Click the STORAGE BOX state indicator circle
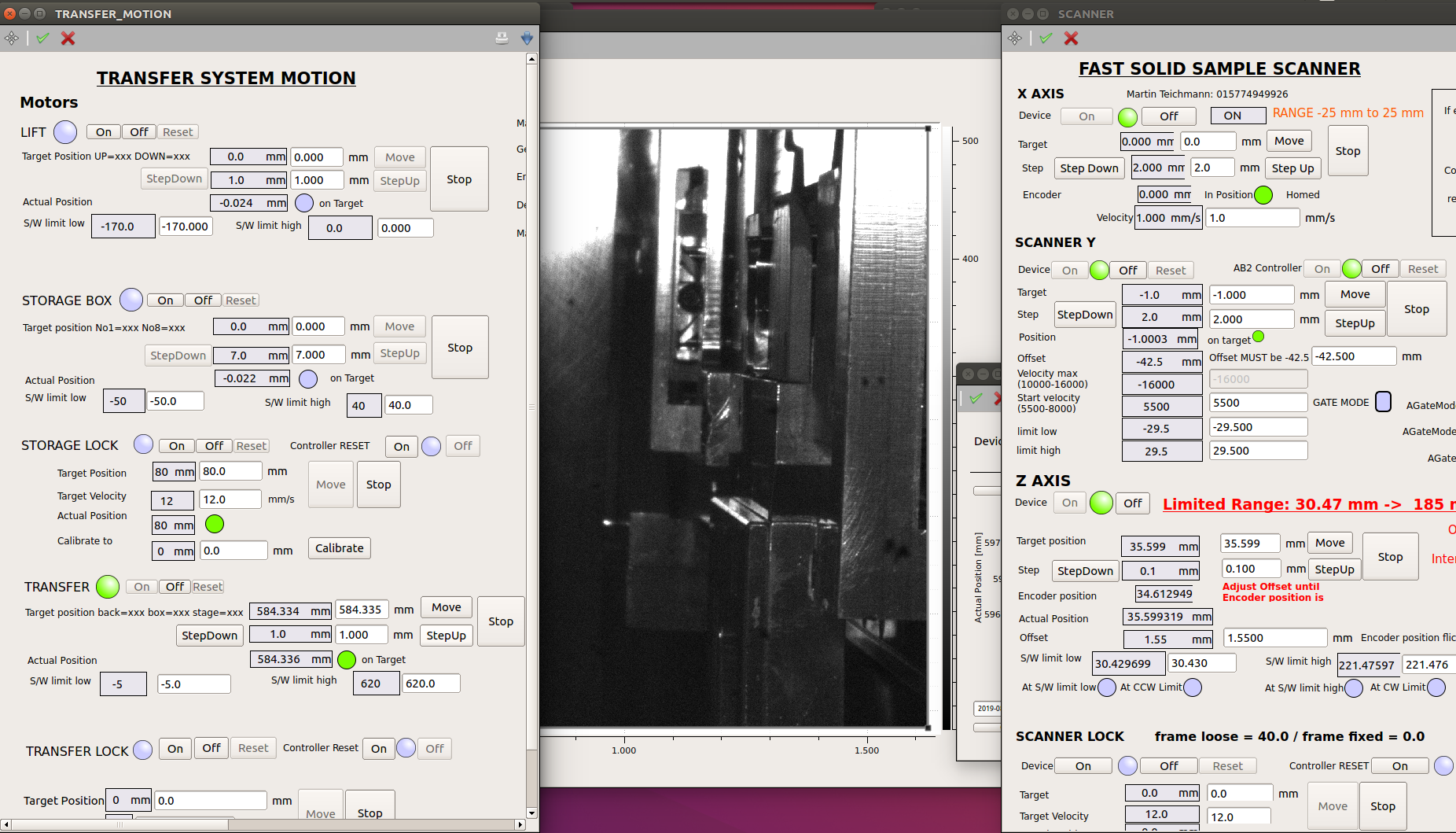 (131, 300)
